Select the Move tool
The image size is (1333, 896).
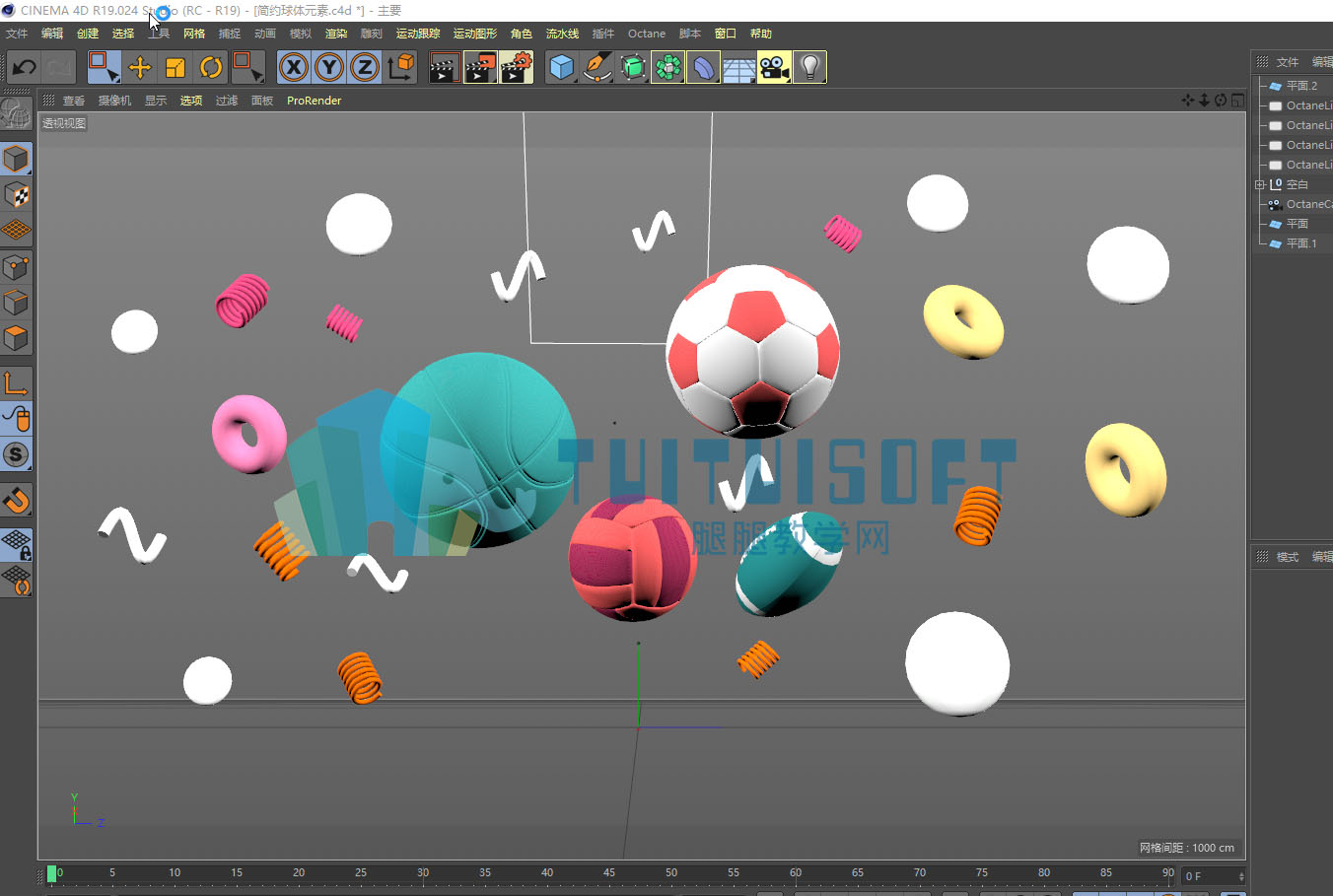(140, 67)
